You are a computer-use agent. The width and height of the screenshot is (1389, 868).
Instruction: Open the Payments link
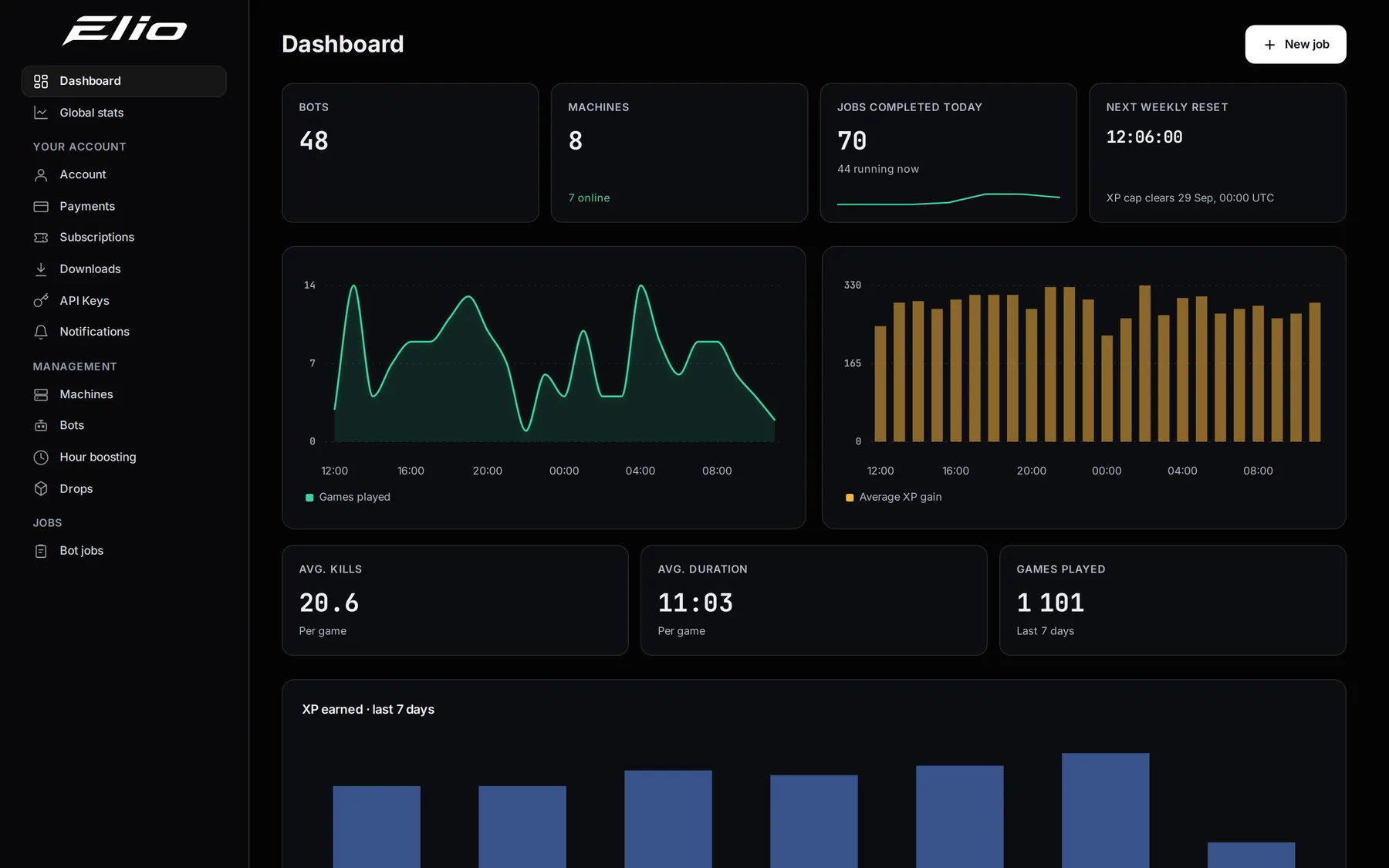point(123,207)
